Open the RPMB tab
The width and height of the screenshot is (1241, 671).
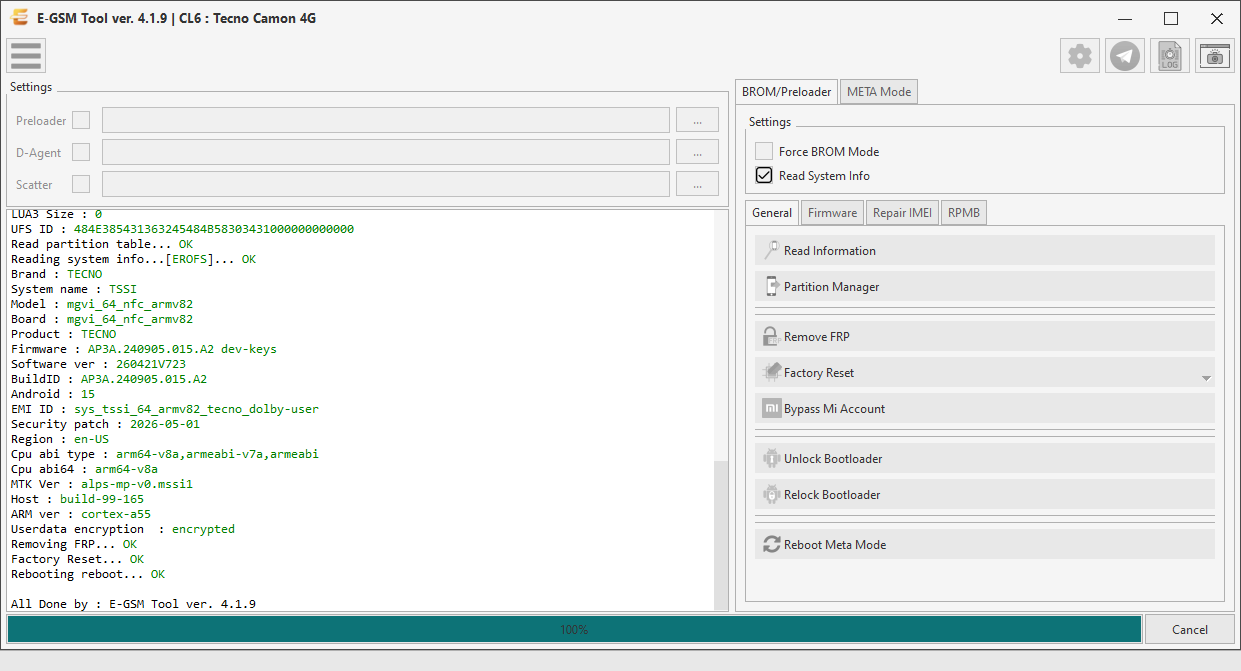coord(964,212)
